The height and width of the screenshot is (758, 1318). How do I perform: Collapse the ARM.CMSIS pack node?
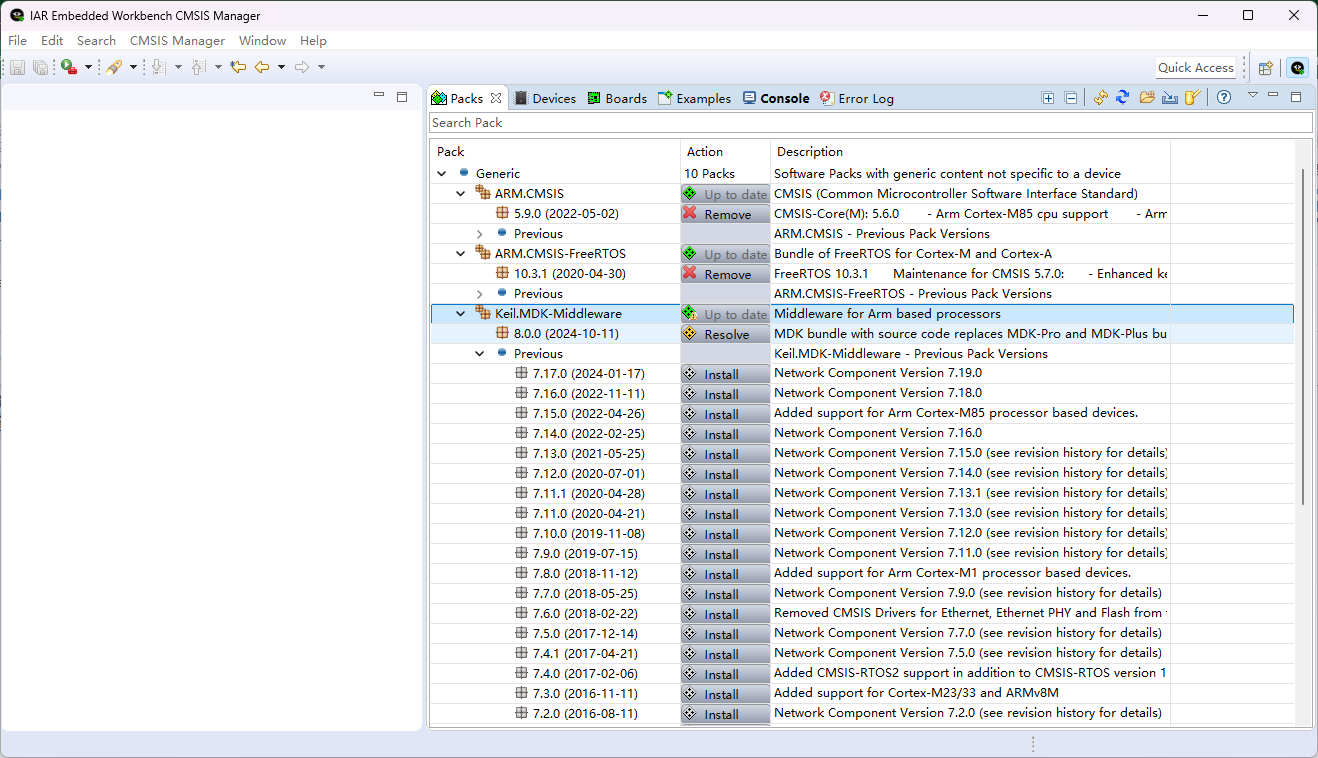461,194
